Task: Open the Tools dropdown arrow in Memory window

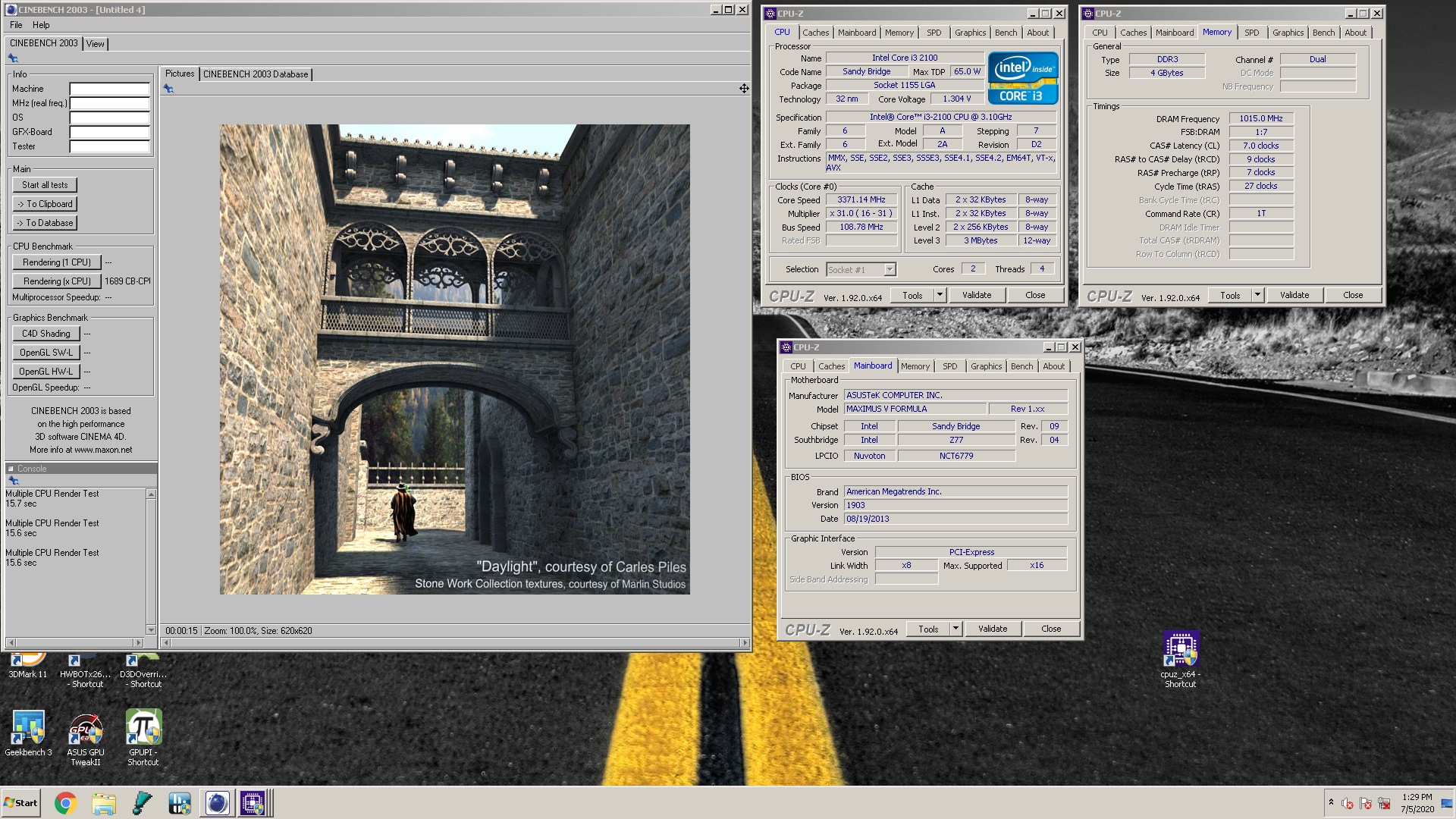Action: tap(1258, 295)
